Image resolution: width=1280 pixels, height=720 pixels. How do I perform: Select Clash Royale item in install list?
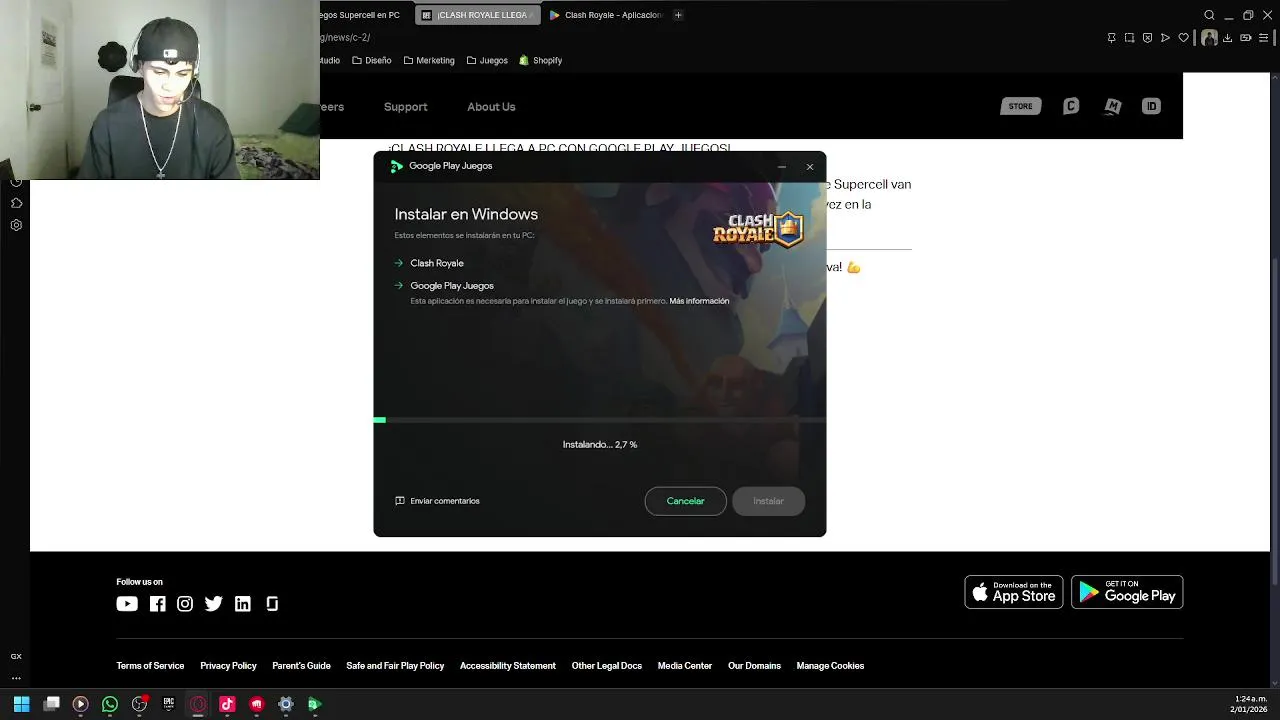tap(436, 263)
